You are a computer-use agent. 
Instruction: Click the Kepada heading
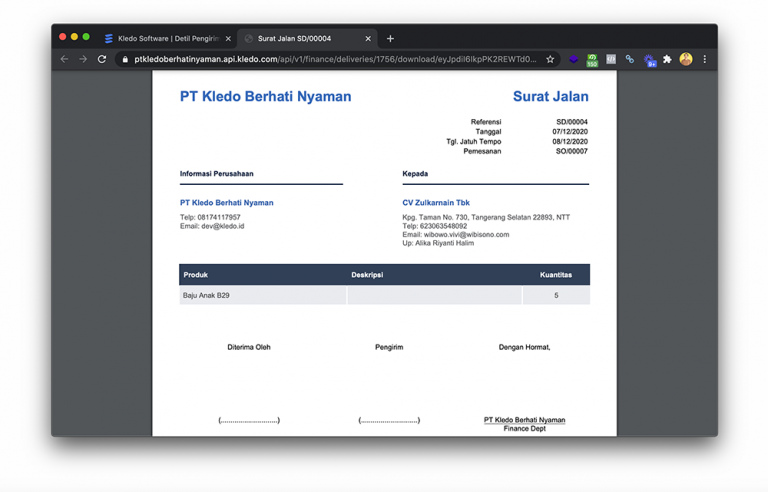click(415, 174)
